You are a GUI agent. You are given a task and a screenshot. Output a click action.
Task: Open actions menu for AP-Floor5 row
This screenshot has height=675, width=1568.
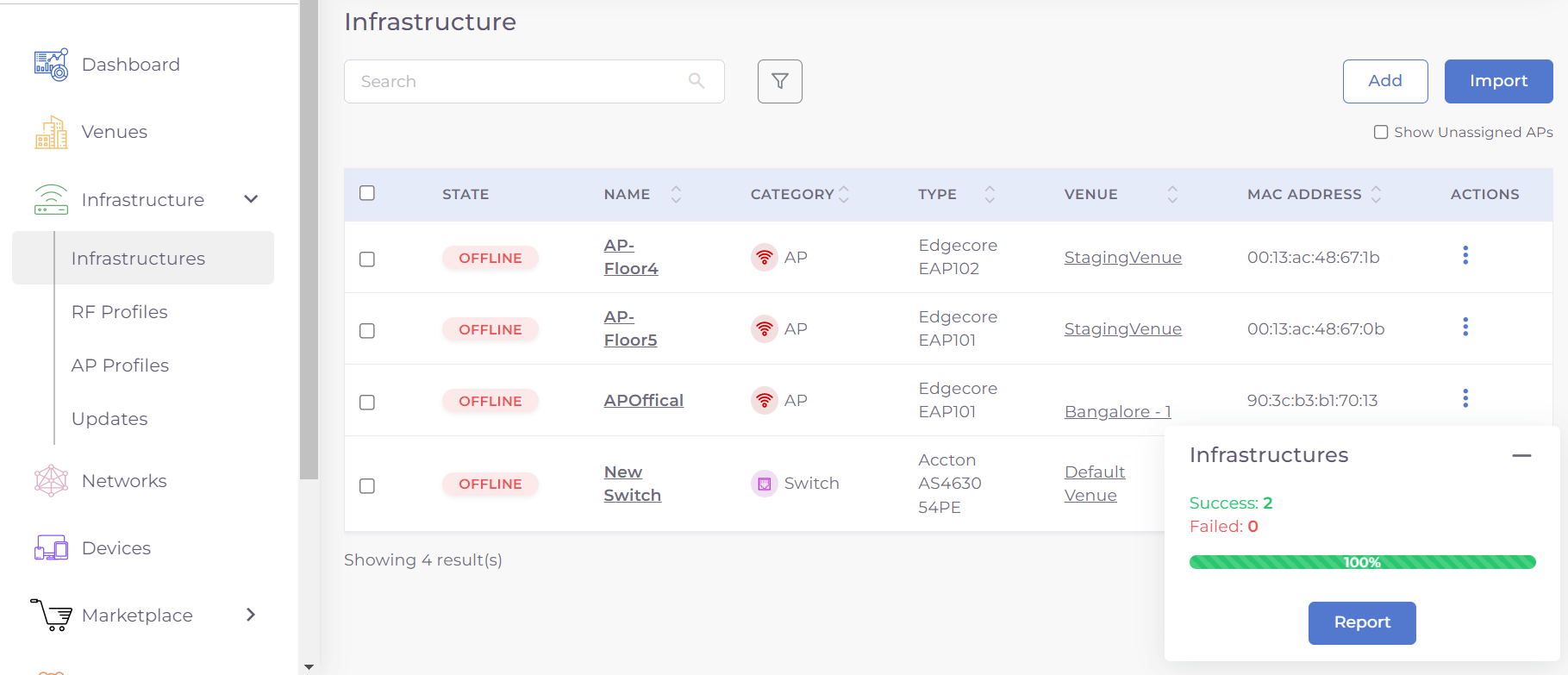(1465, 328)
